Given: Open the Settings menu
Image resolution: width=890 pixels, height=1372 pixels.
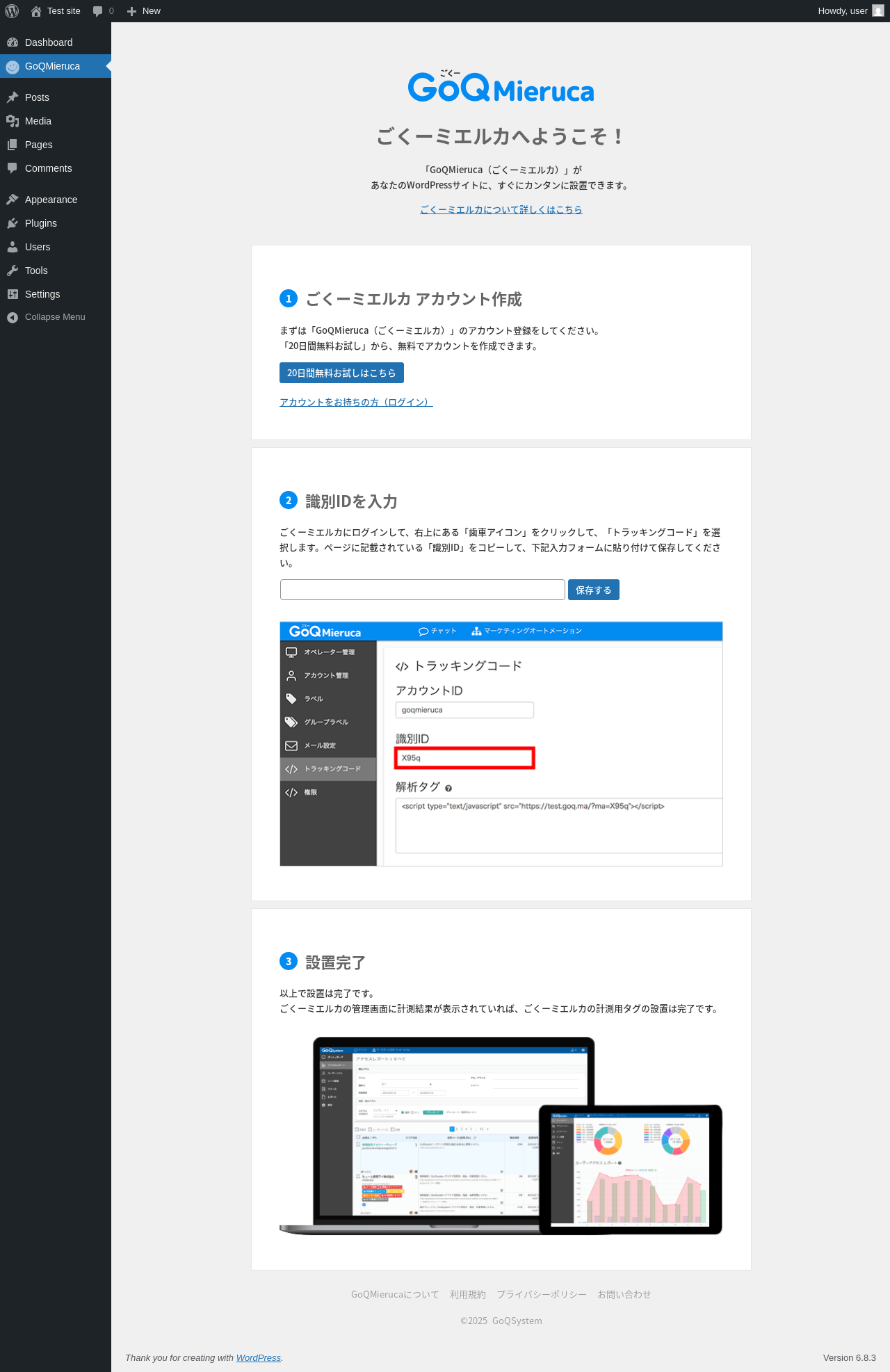Looking at the screenshot, I should (56, 294).
